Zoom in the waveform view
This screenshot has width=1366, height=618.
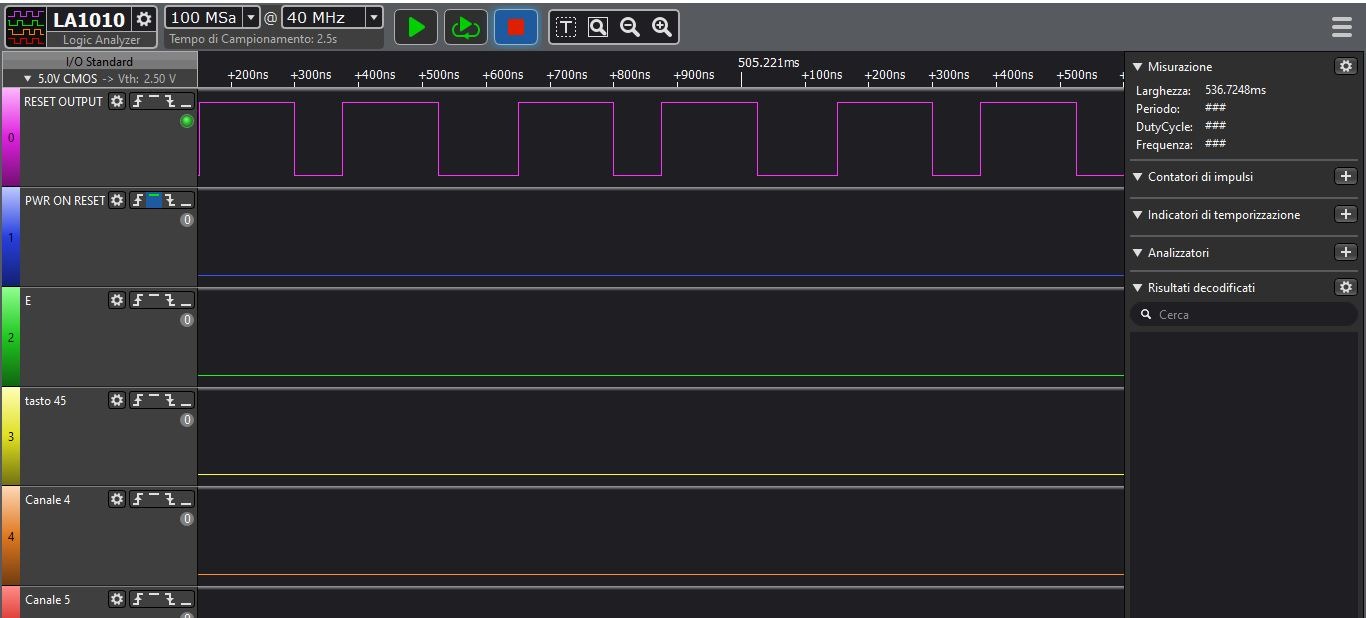tap(662, 27)
